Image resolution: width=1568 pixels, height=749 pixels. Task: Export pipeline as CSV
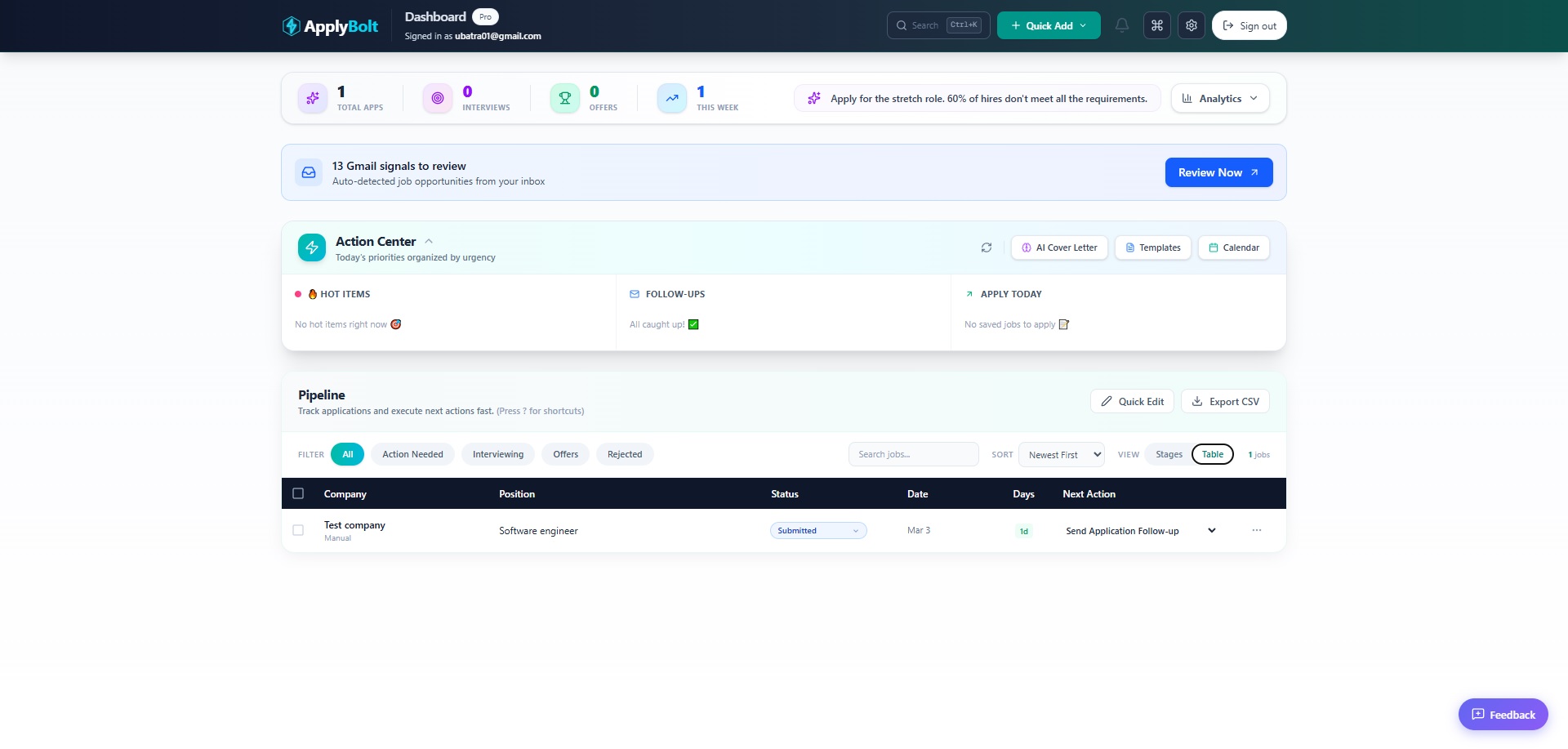[1225, 401]
